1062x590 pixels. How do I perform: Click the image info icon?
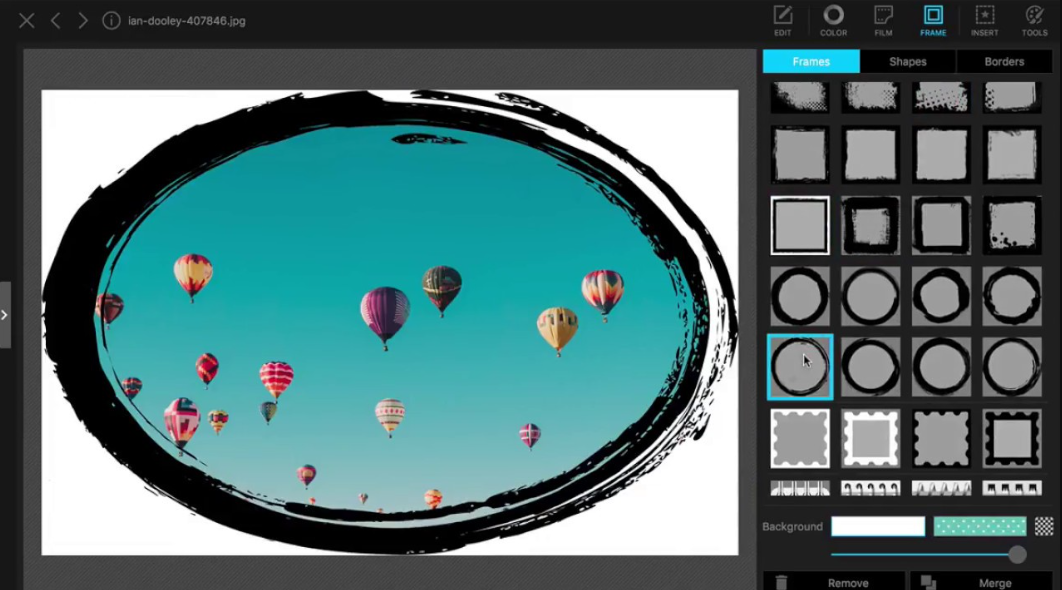(110, 19)
